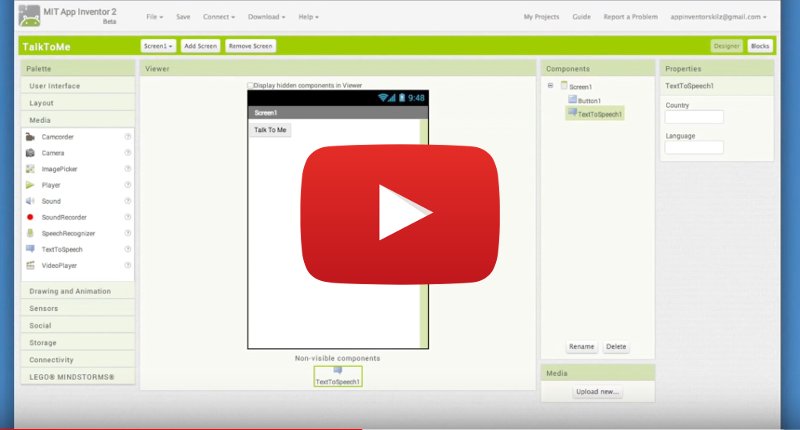Screen dimensions: 800x430
Task: Click the red video progress bar
Action: (x=181, y=428)
